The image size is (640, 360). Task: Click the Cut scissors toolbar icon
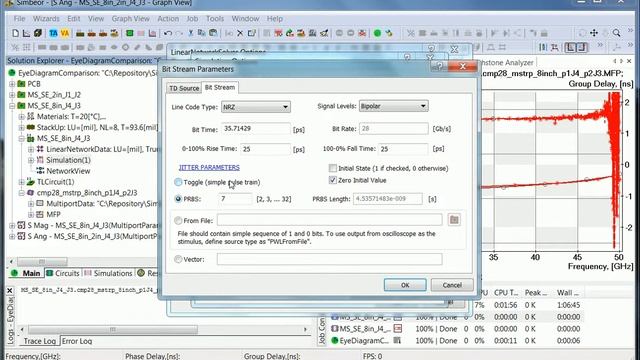click(x=191, y=33)
